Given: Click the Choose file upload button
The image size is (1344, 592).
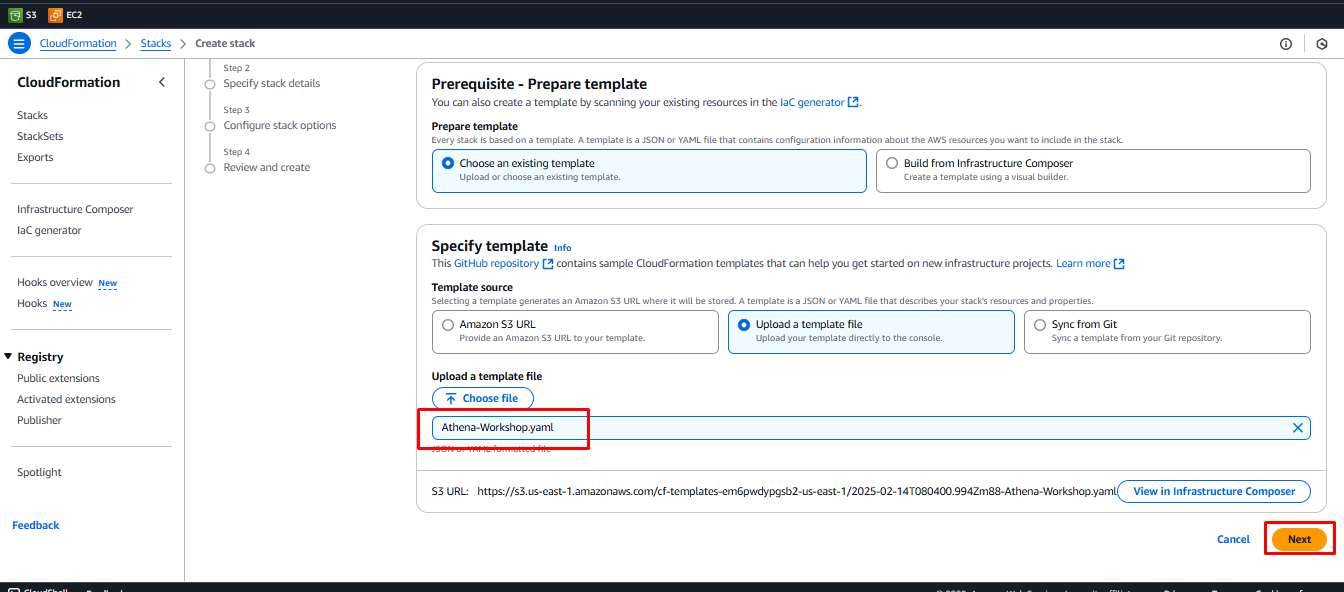Looking at the screenshot, I should click(x=482, y=398).
